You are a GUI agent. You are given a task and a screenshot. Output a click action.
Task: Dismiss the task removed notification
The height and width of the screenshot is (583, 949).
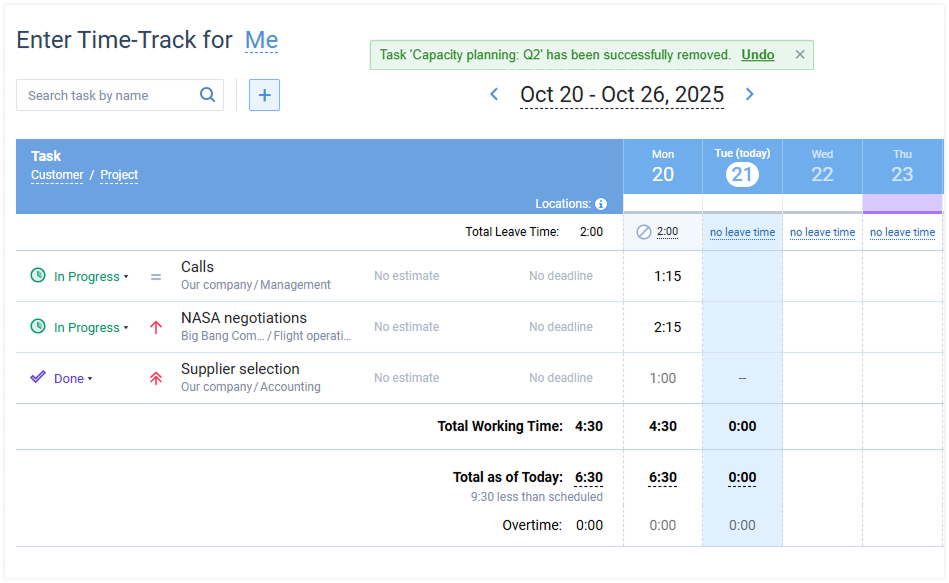pyautogui.click(x=800, y=55)
